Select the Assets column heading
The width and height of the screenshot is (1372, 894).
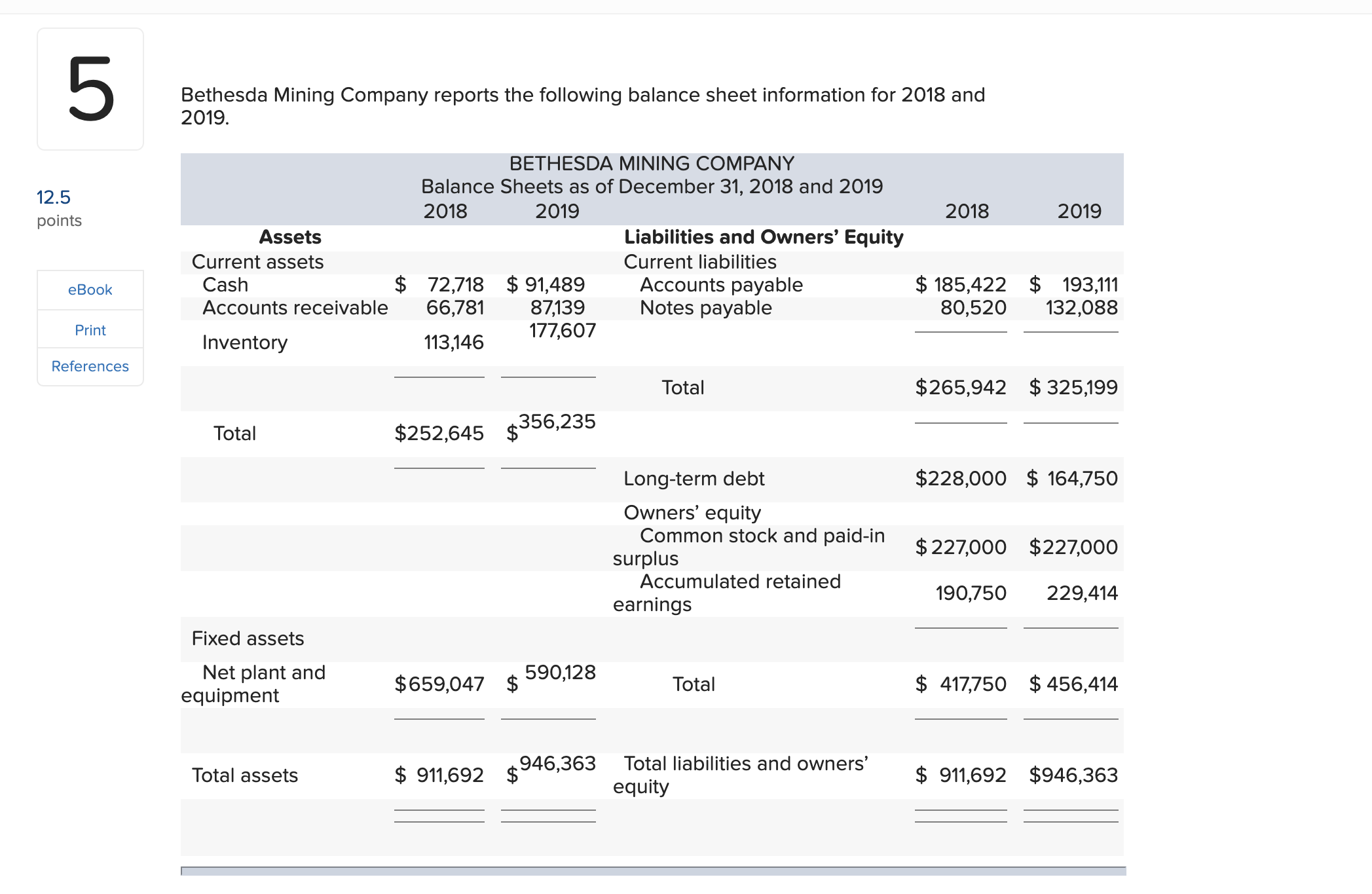click(290, 237)
